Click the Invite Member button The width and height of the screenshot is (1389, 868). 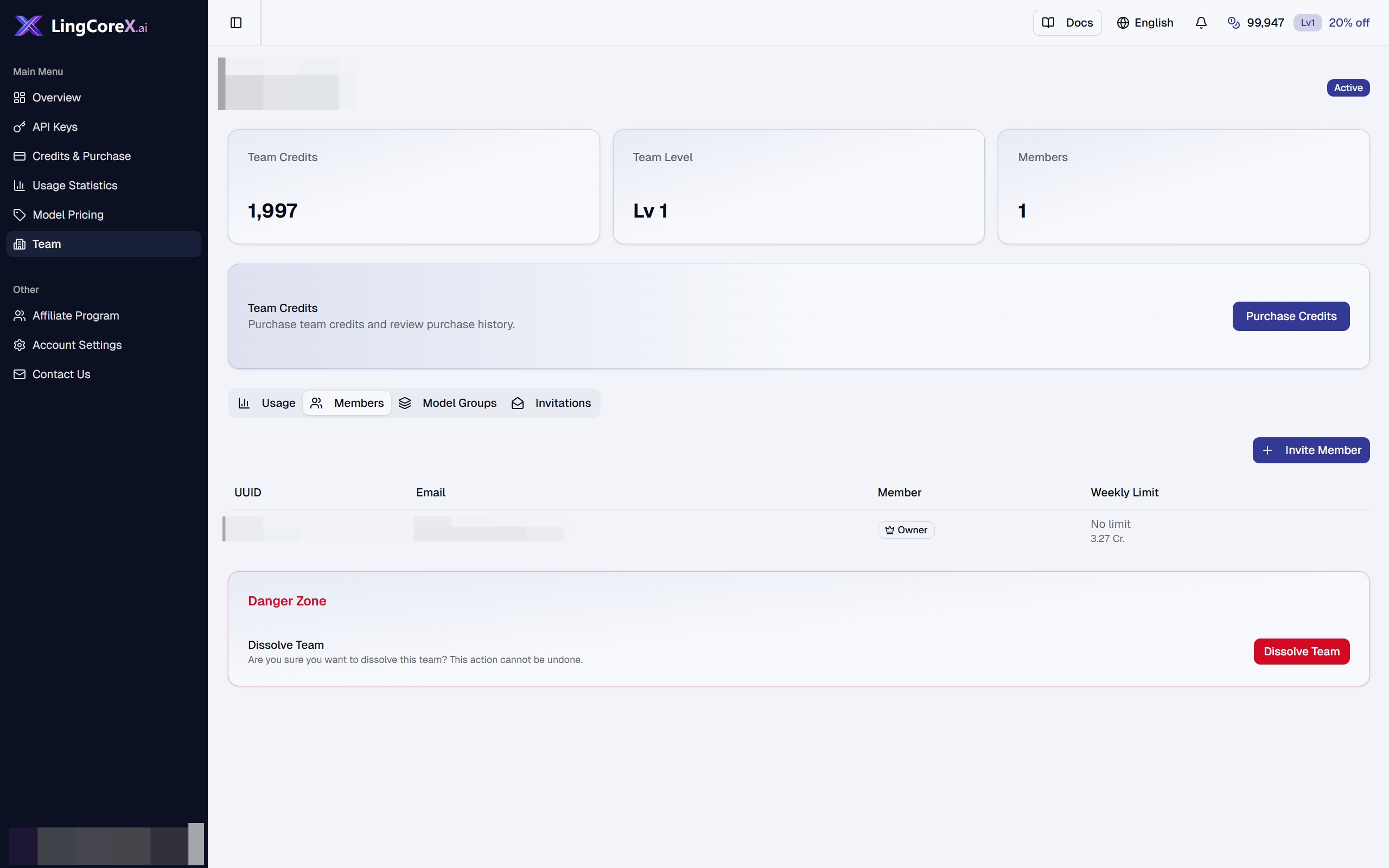1311,451
